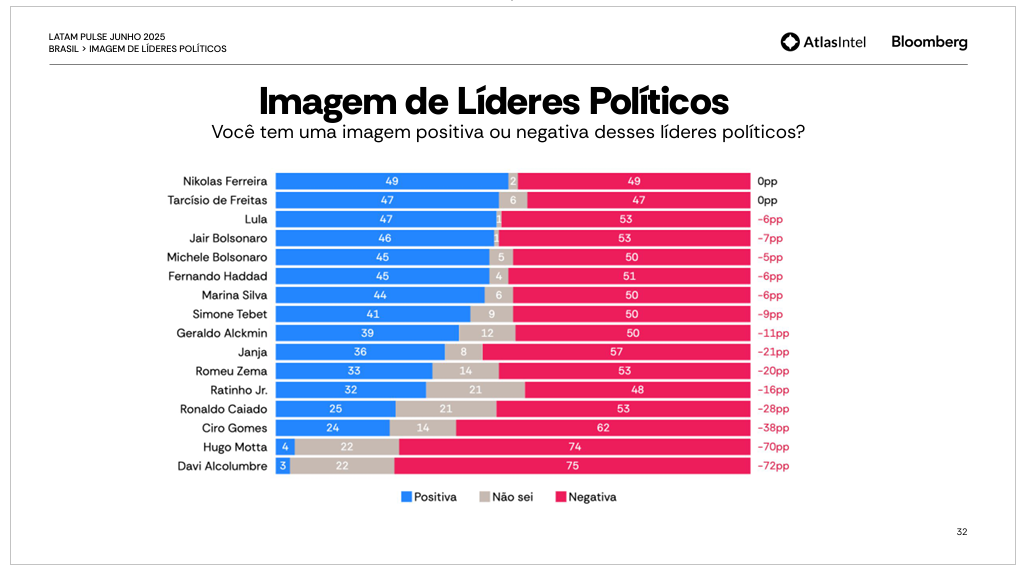
Task: Click the BRASIL breadcrumb text in header
Action: point(64,49)
